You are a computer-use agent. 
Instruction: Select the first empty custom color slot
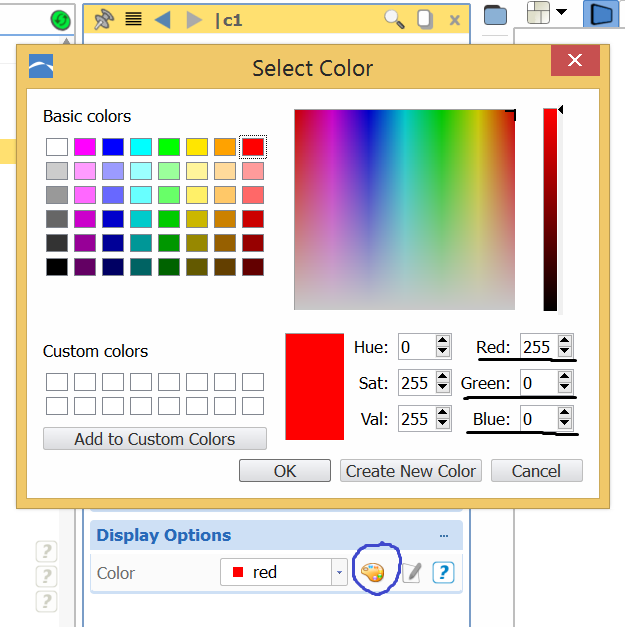[57, 382]
